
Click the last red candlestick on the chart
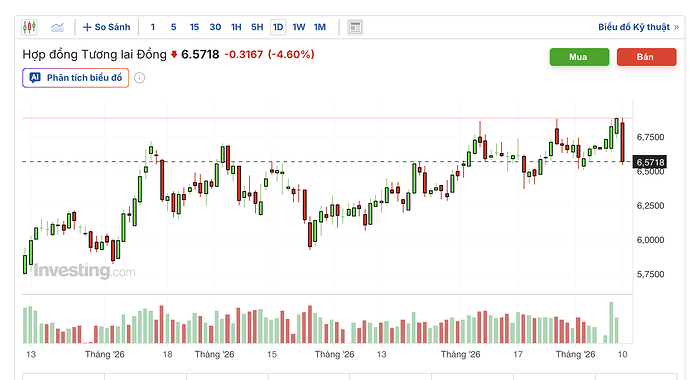(x=622, y=142)
